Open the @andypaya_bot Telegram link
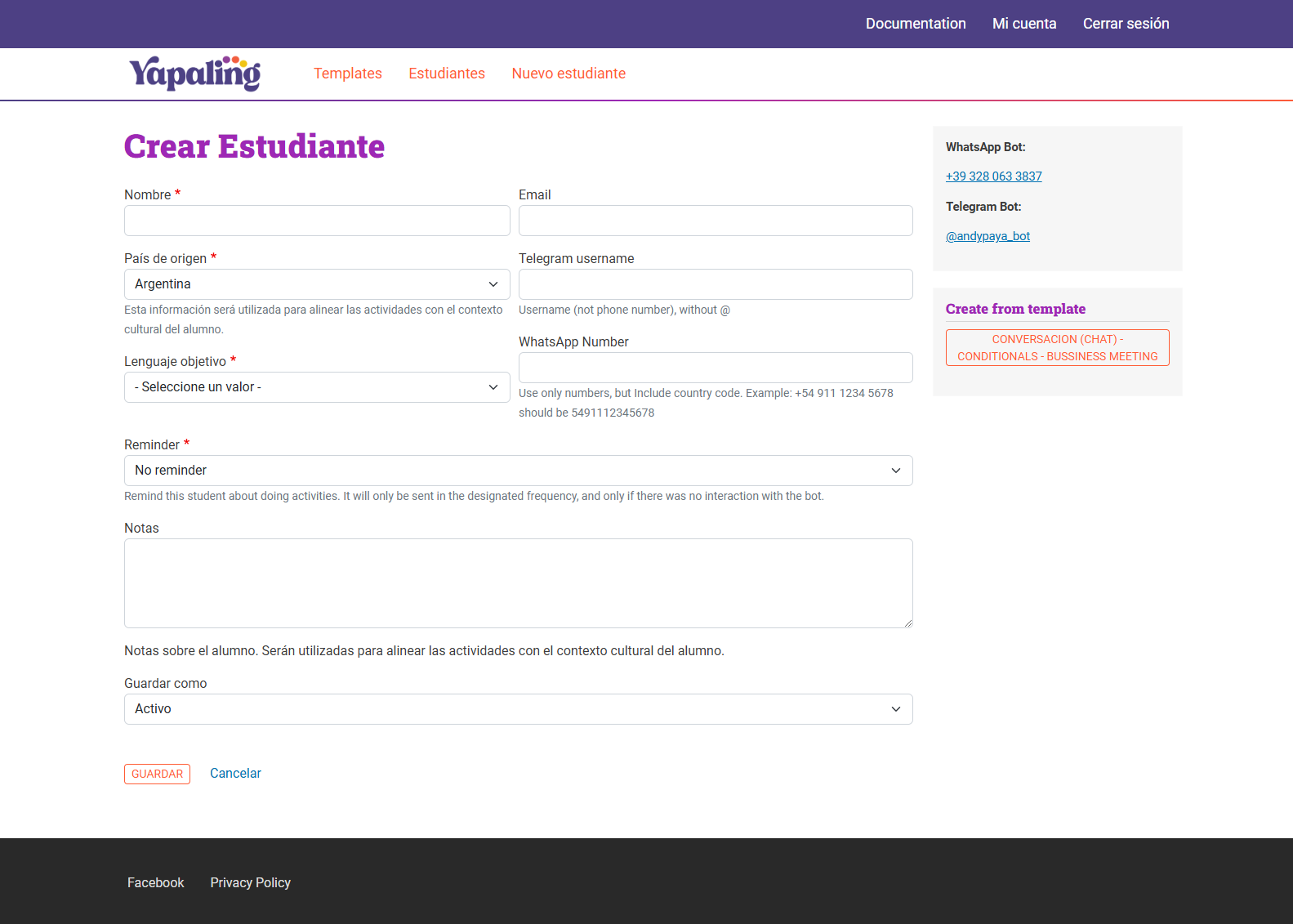 (988, 236)
